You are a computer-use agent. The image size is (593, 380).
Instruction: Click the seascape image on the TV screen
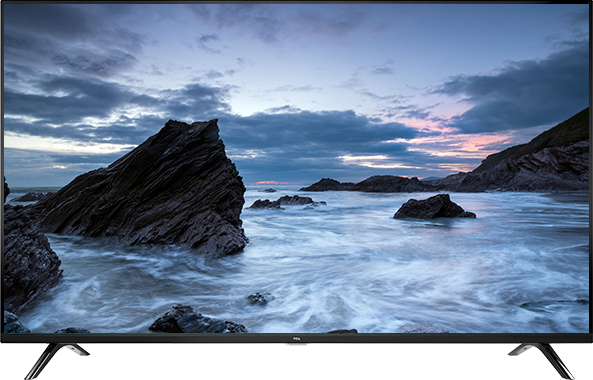296,169
